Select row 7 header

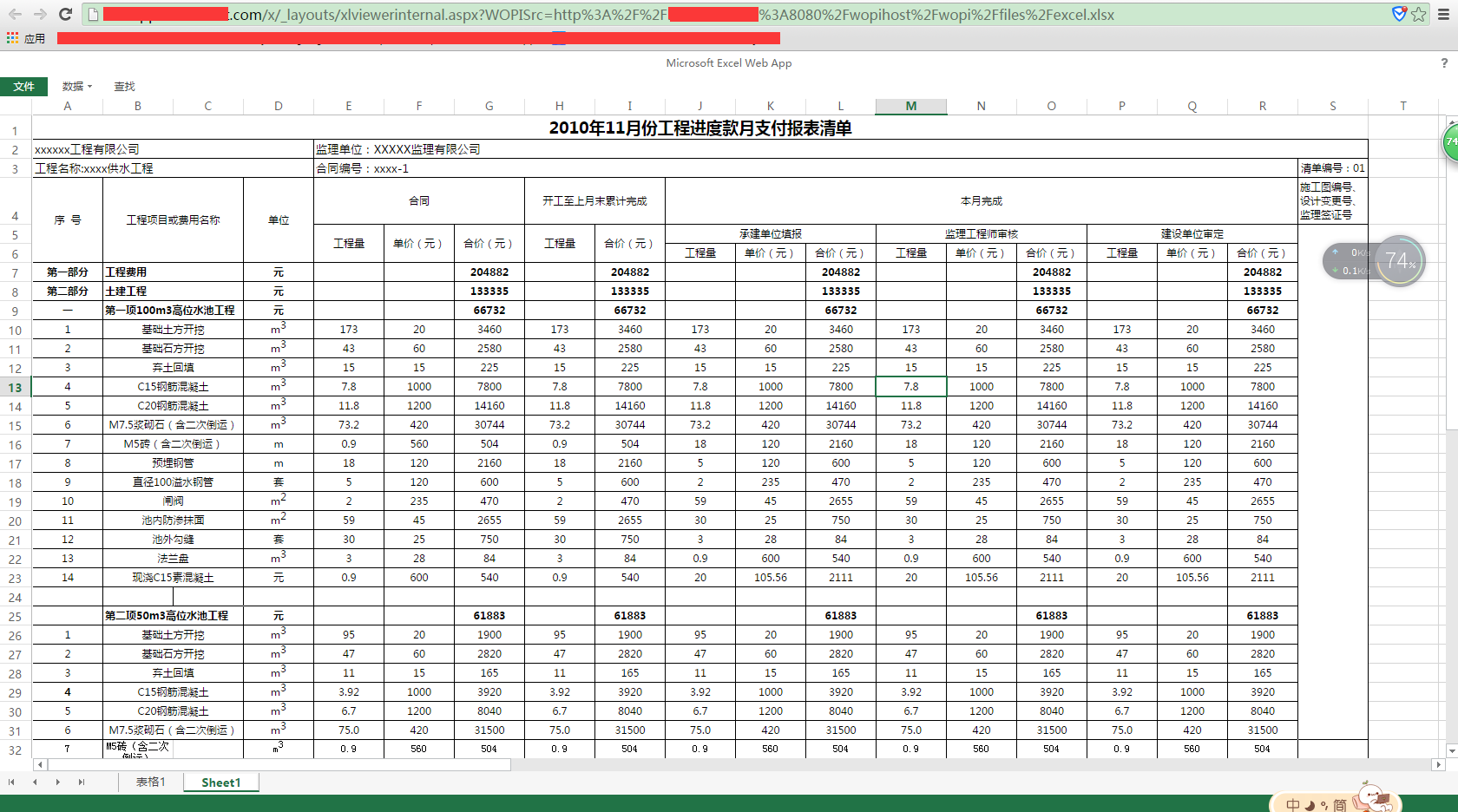coord(16,272)
